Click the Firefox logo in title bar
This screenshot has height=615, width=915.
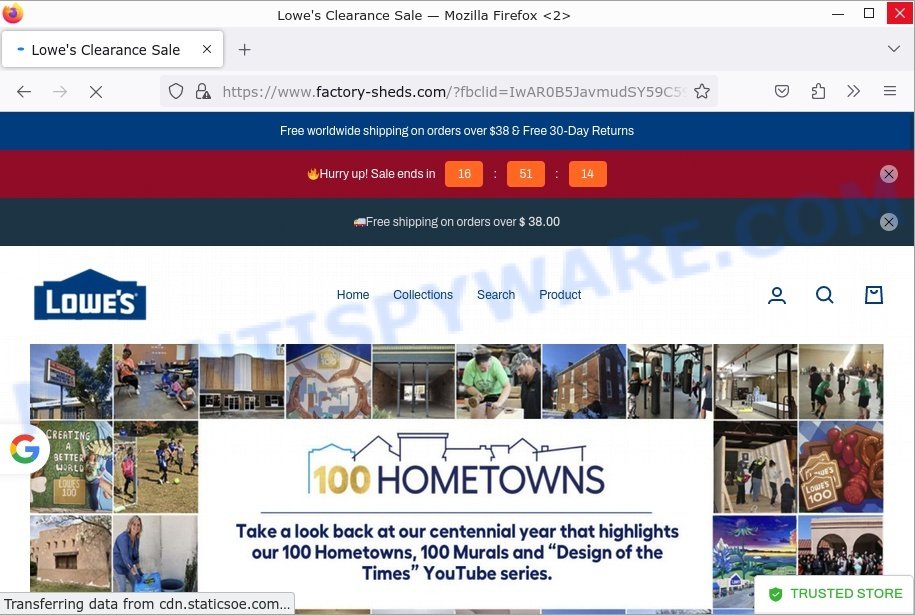click(x=12, y=13)
